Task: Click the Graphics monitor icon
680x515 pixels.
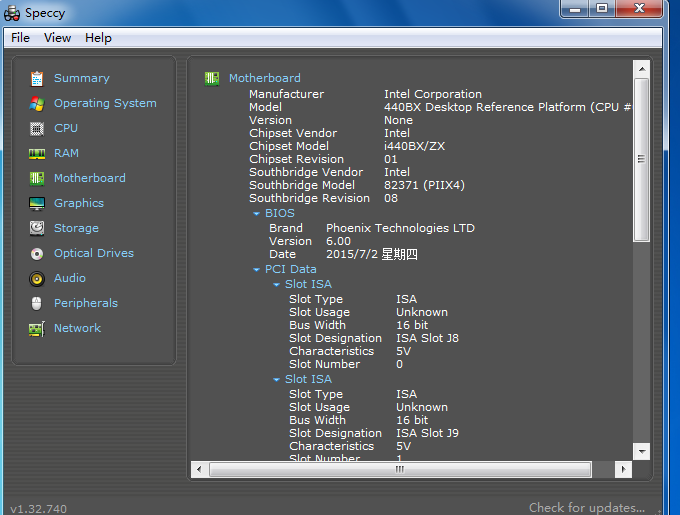Action: coord(37,203)
